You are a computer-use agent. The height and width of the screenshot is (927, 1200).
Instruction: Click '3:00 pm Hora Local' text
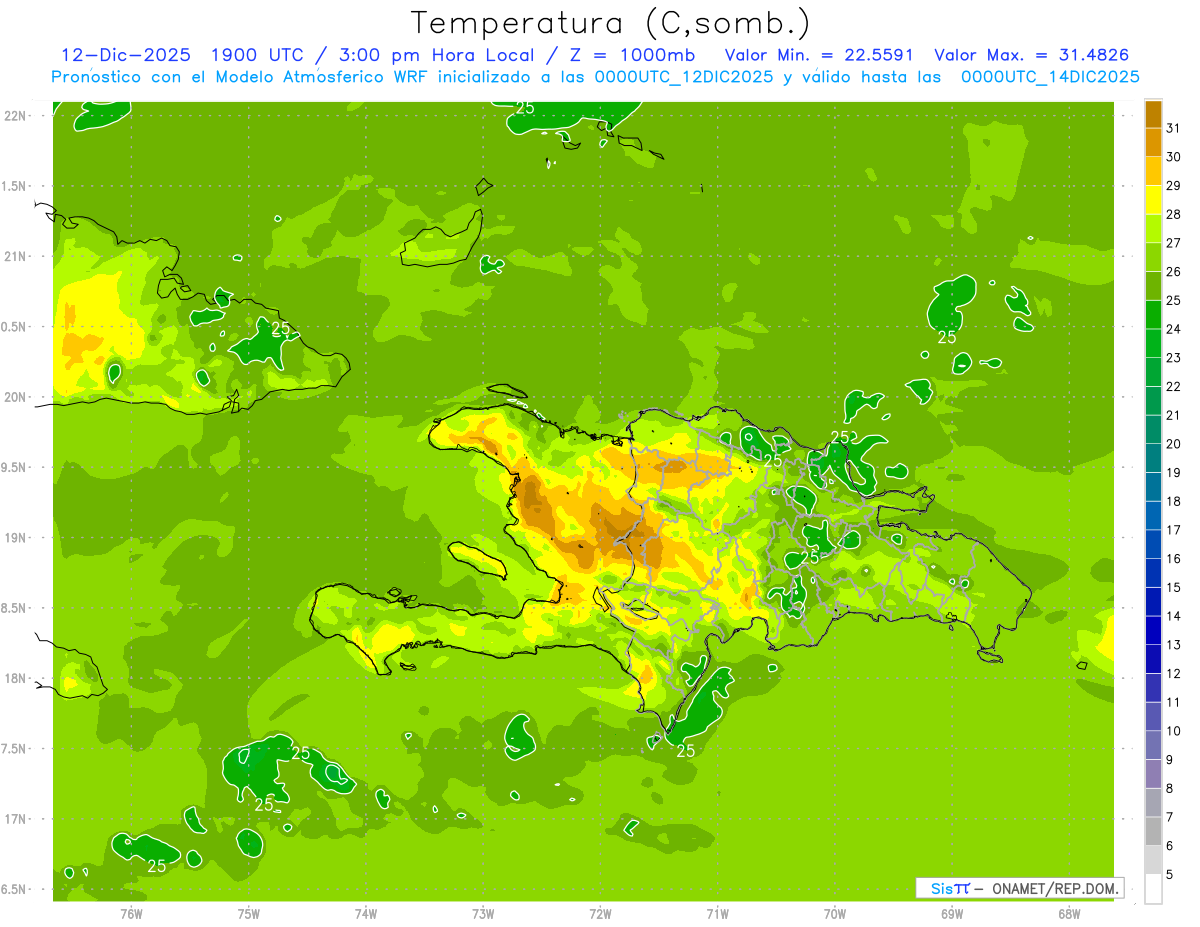(434, 54)
